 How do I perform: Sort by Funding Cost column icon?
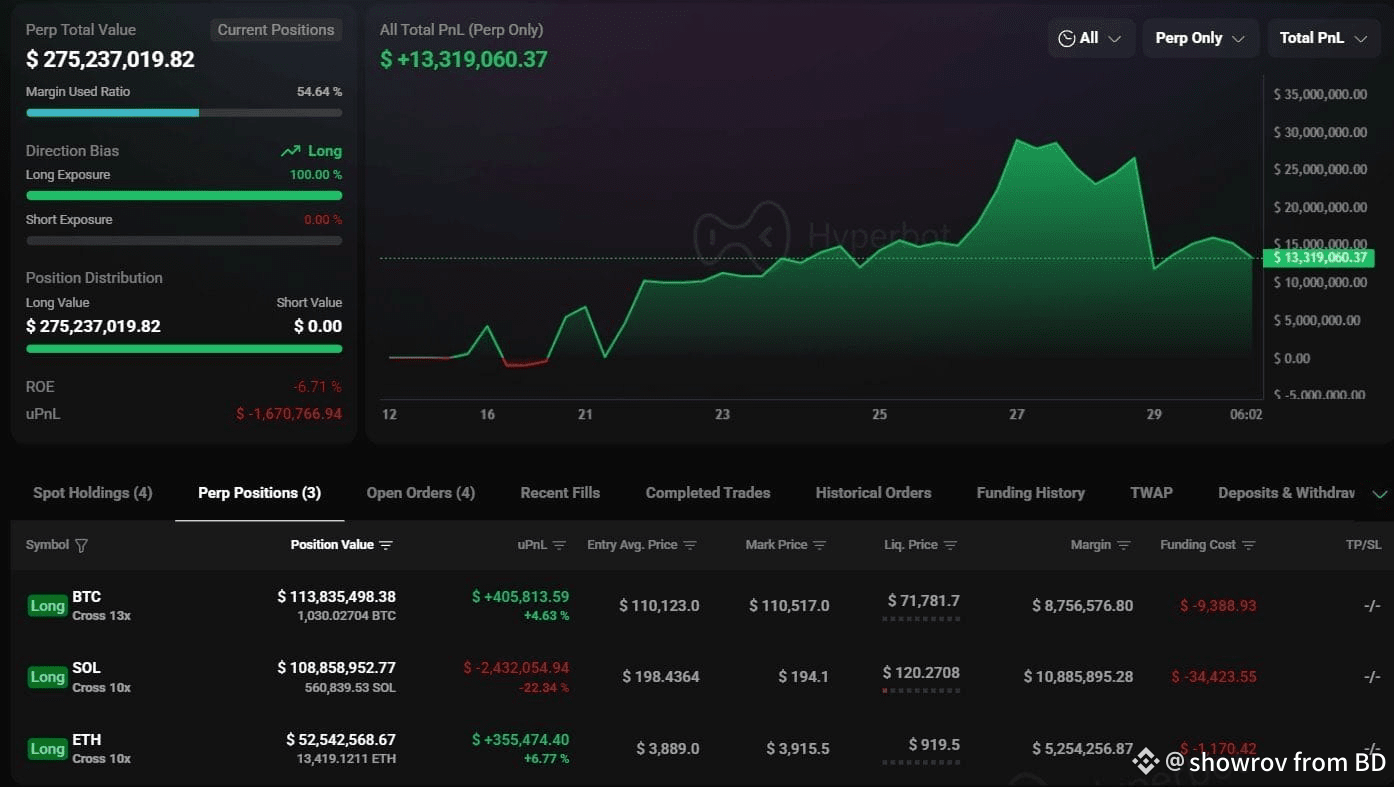pyautogui.click(x=1248, y=545)
